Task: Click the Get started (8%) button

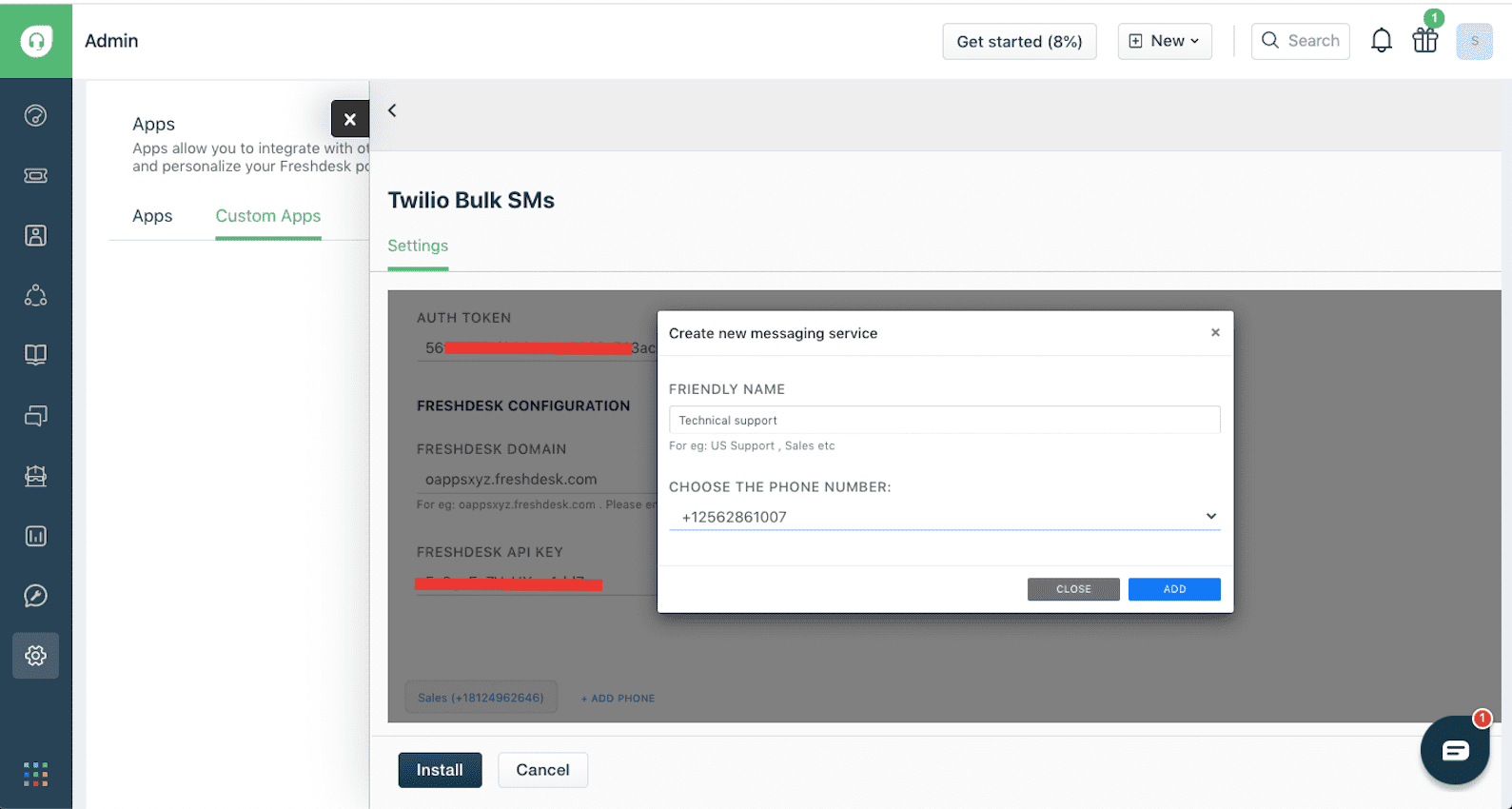Action: pyautogui.click(x=1019, y=41)
